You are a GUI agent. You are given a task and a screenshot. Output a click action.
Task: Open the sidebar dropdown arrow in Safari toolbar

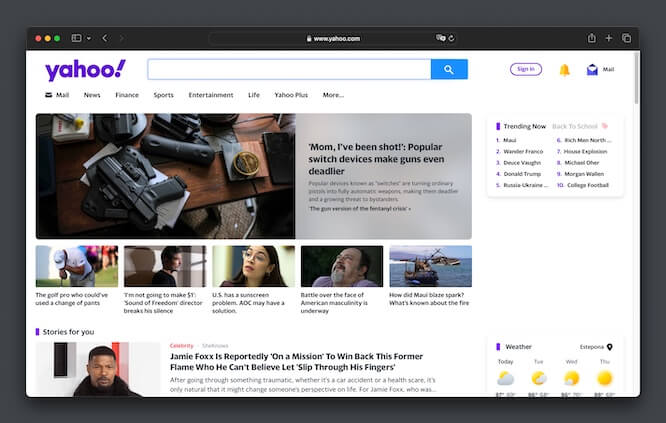tap(89, 38)
